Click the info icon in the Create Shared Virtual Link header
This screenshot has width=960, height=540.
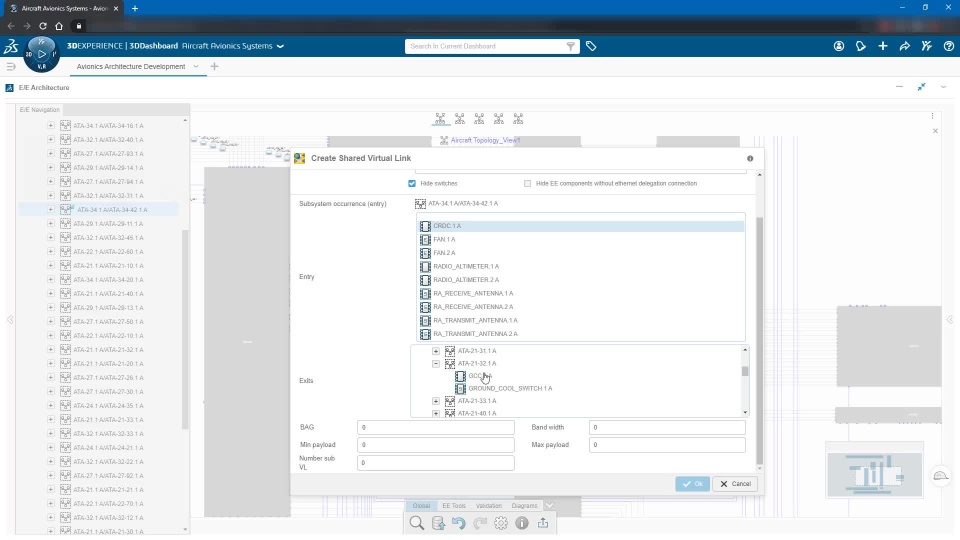click(750, 159)
